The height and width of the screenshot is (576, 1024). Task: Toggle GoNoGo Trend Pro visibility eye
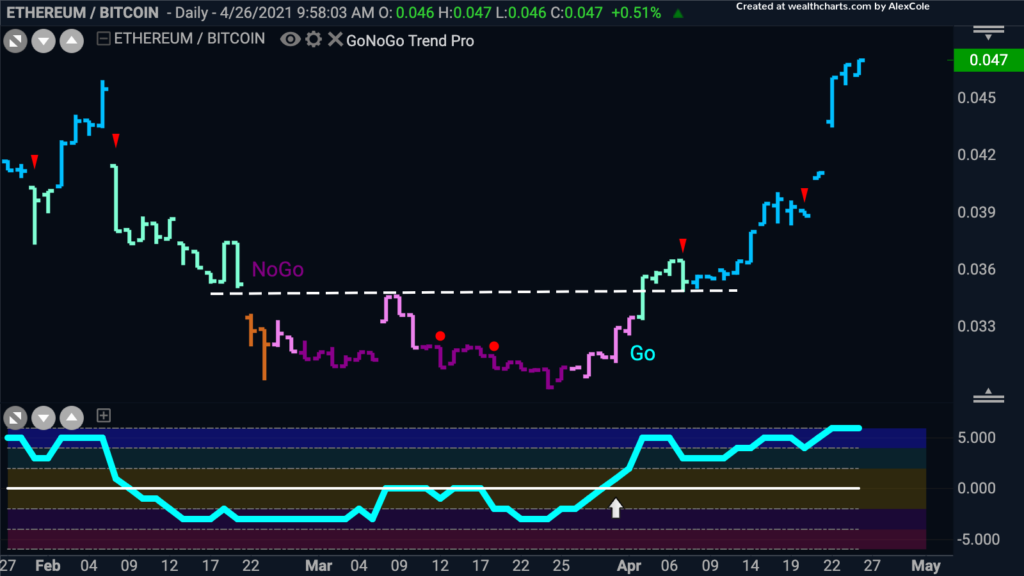(290, 39)
